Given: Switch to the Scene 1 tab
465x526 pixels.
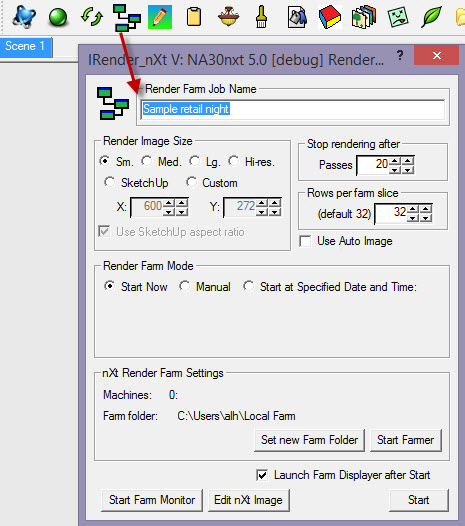Looking at the screenshot, I should coord(25,46).
